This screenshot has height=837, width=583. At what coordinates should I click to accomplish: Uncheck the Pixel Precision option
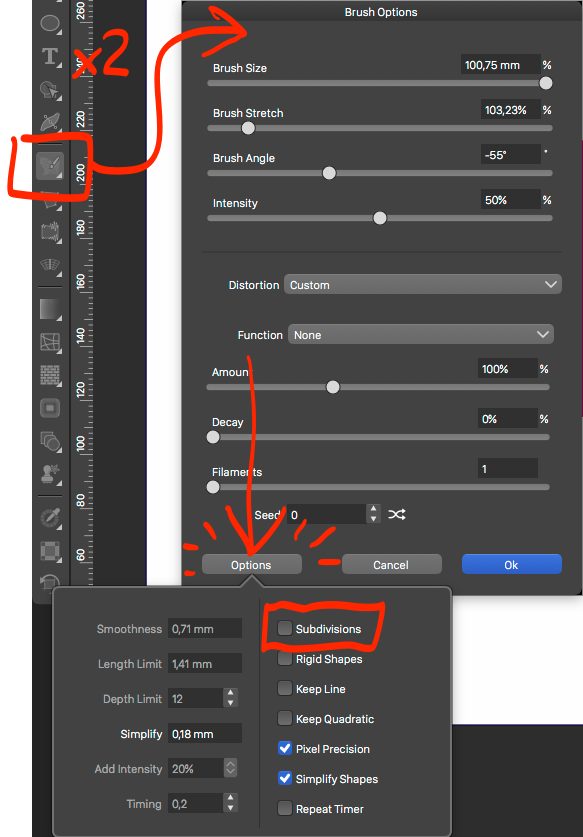click(285, 748)
